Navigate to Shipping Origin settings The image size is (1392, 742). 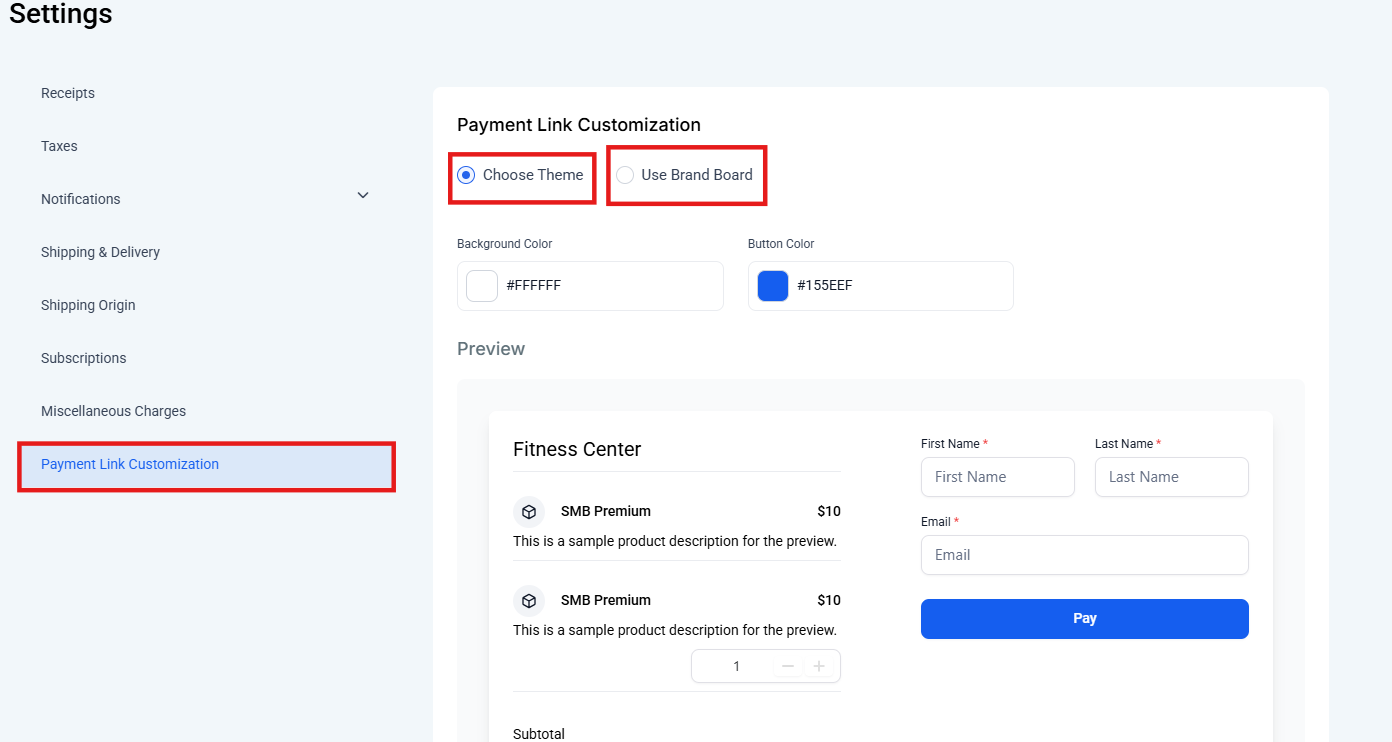88,305
